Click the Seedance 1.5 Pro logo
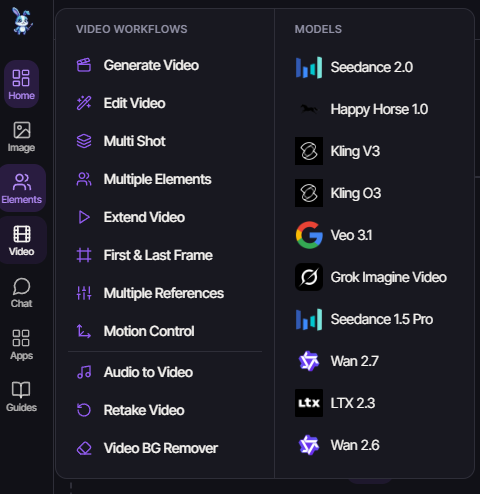The image size is (480, 494). point(309,319)
